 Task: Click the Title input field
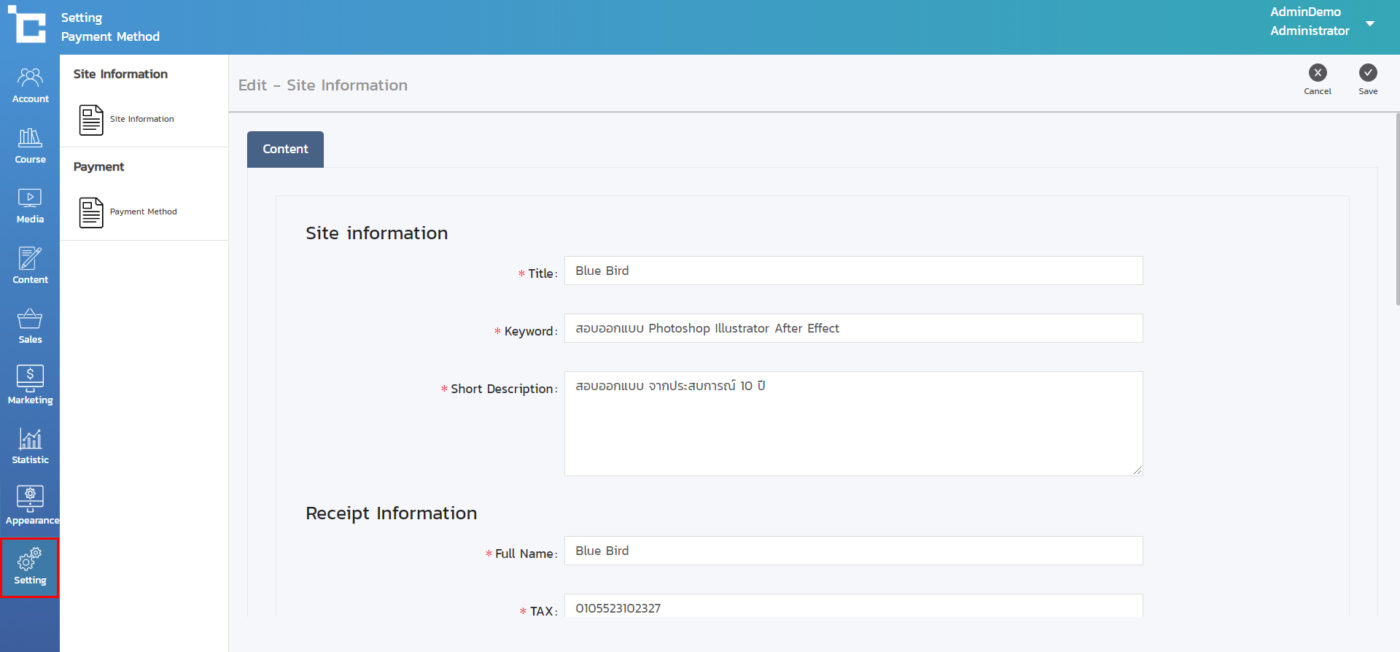[852, 271]
